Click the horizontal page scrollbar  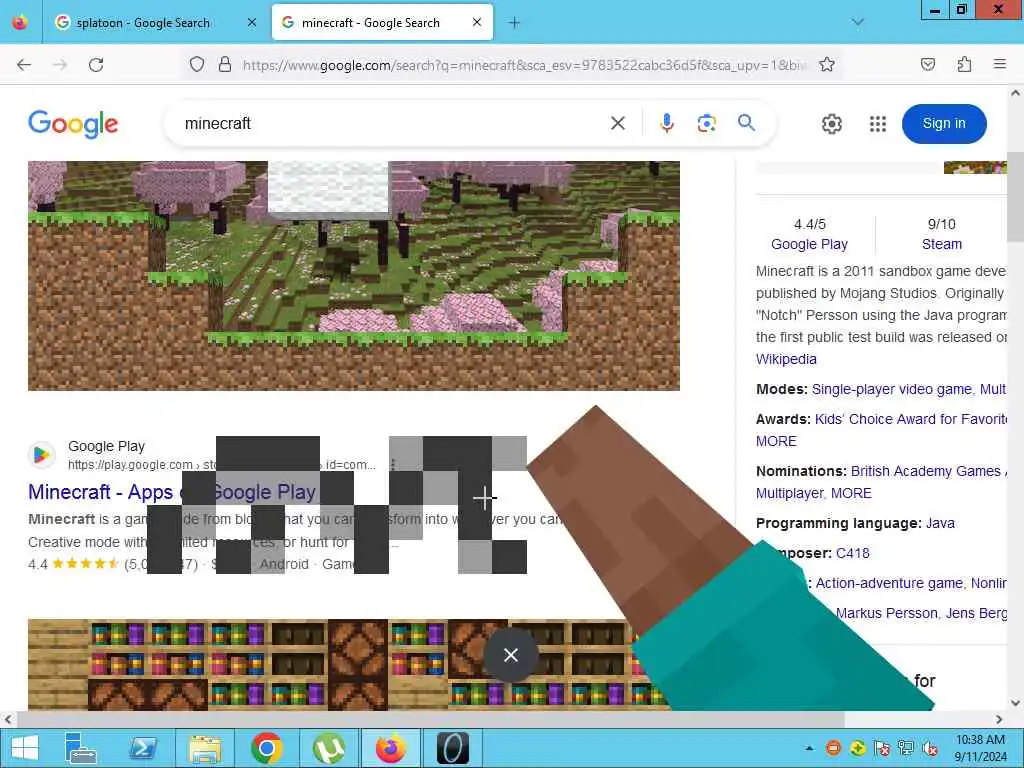(x=430, y=719)
